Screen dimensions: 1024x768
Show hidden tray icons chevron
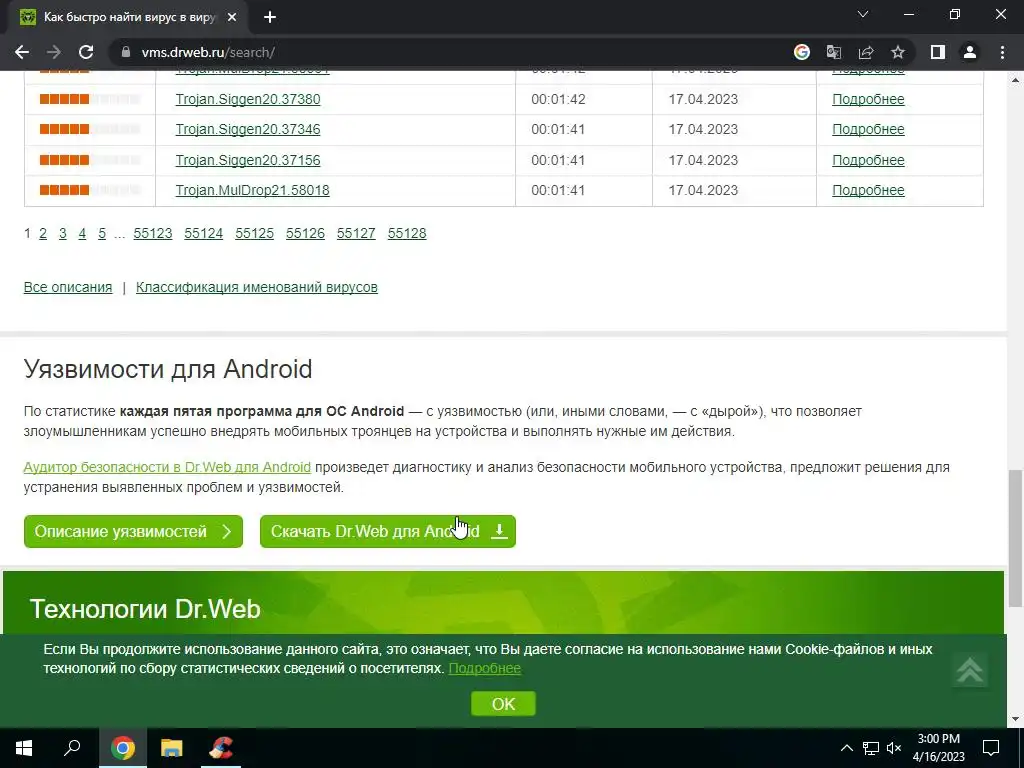tap(846, 748)
